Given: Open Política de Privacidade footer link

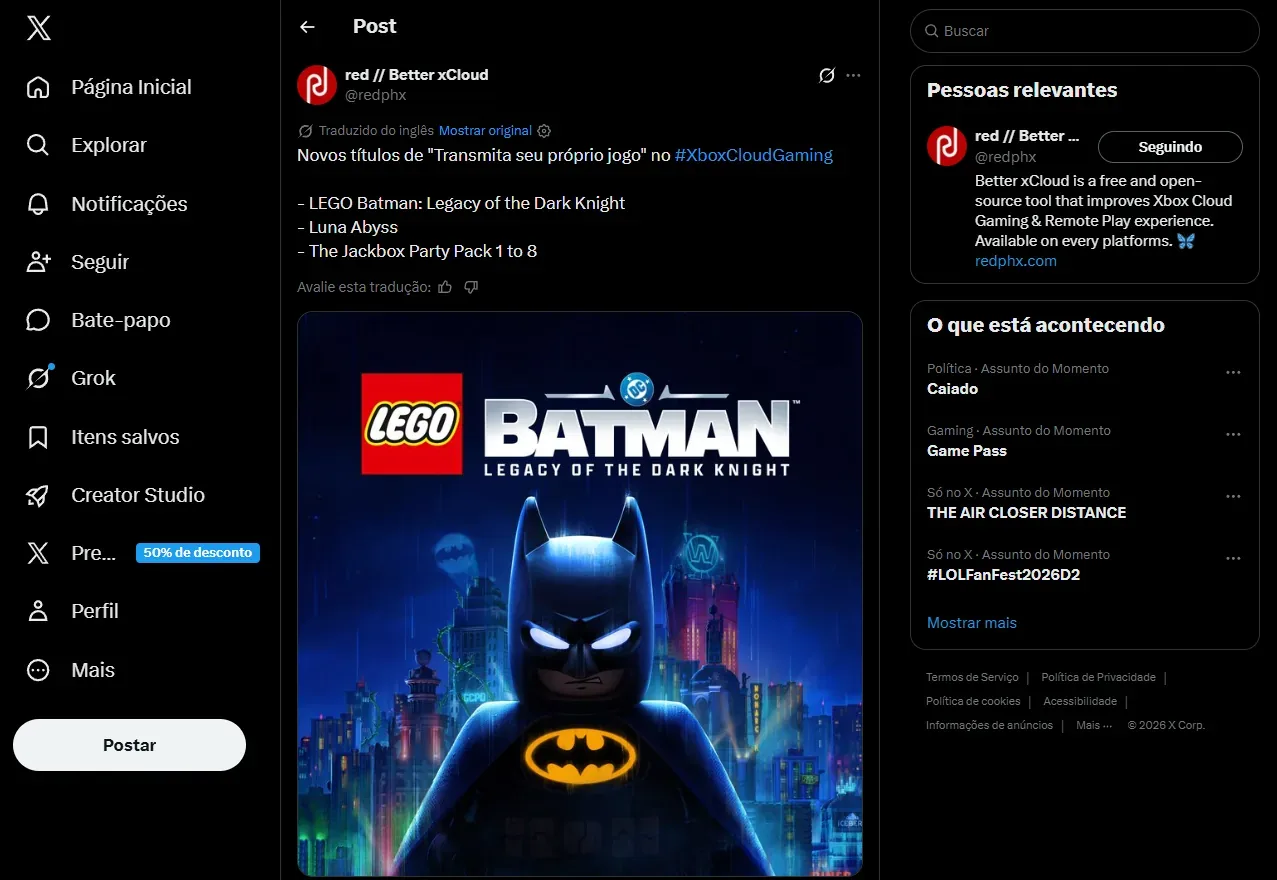Looking at the screenshot, I should 1098,677.
